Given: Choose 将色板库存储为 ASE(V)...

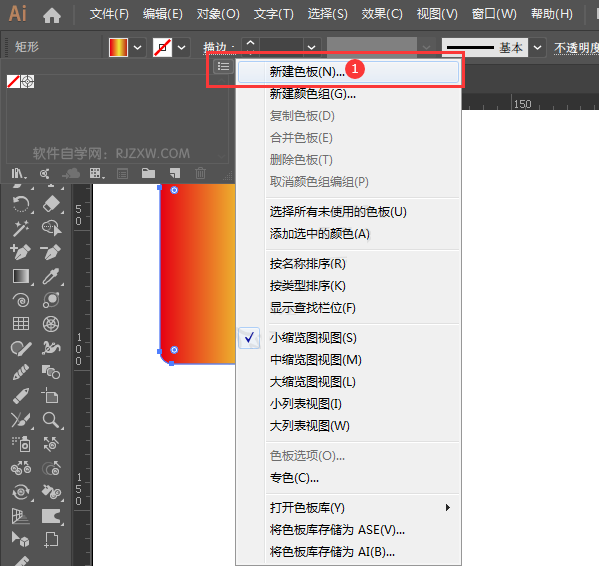Looking at the screenshot, I should click(348, 530).
